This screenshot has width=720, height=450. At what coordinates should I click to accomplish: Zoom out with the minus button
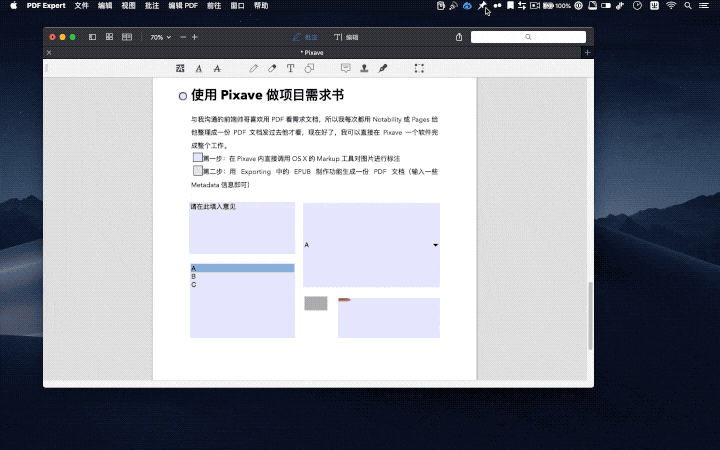tap(183, 37)
